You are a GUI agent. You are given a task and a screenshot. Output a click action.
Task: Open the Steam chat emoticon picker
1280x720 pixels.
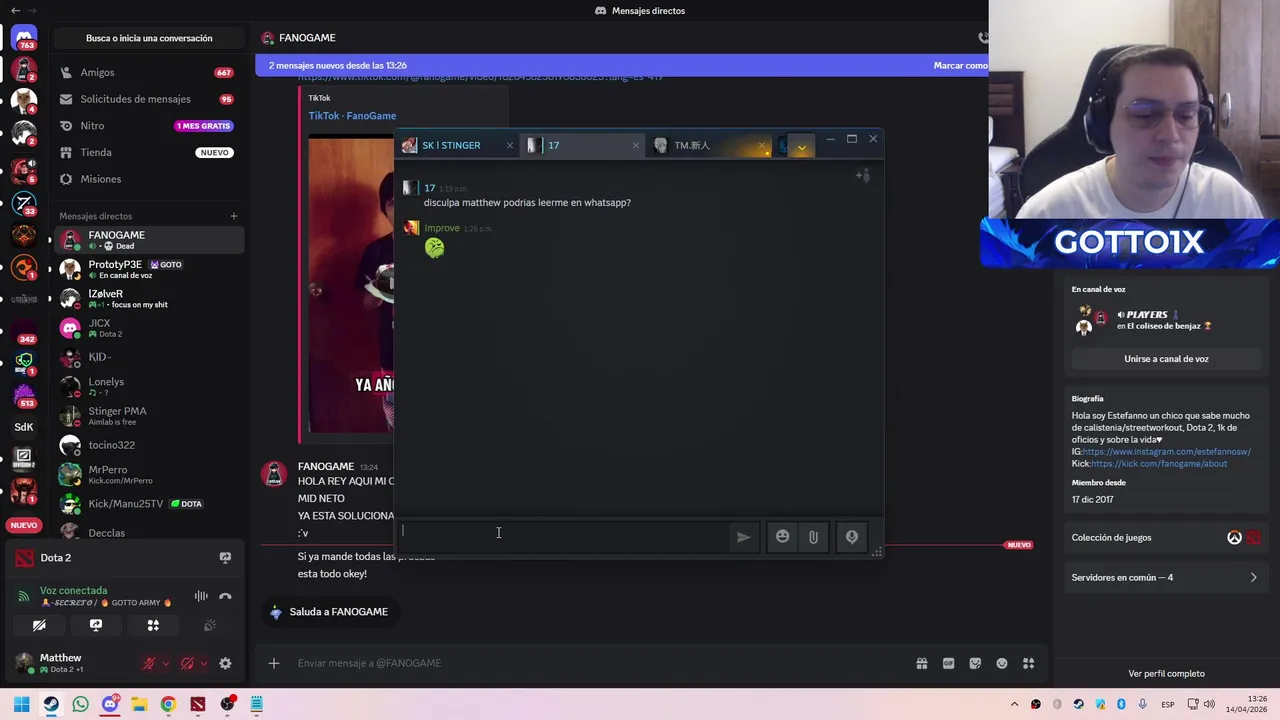click(782, 537)
